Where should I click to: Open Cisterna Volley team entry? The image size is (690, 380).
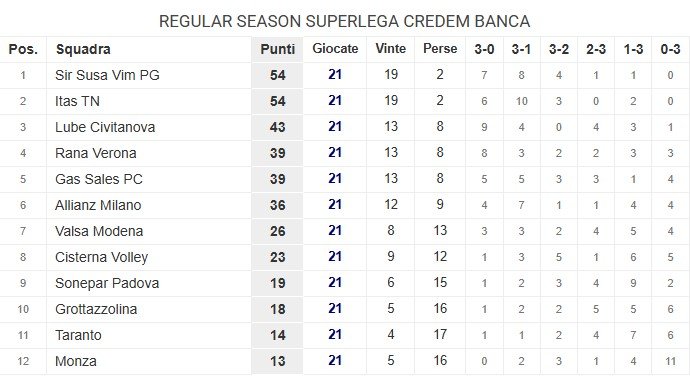tap(101, 257)
